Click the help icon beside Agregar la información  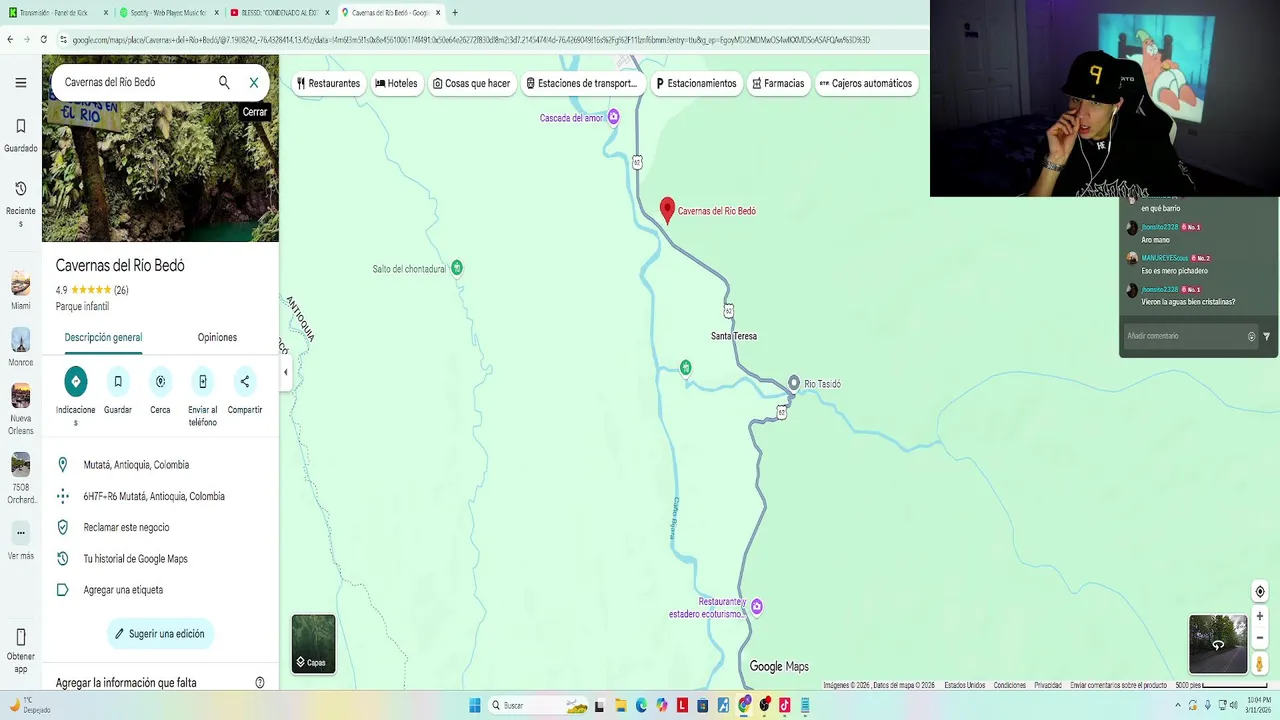point(260,683)
